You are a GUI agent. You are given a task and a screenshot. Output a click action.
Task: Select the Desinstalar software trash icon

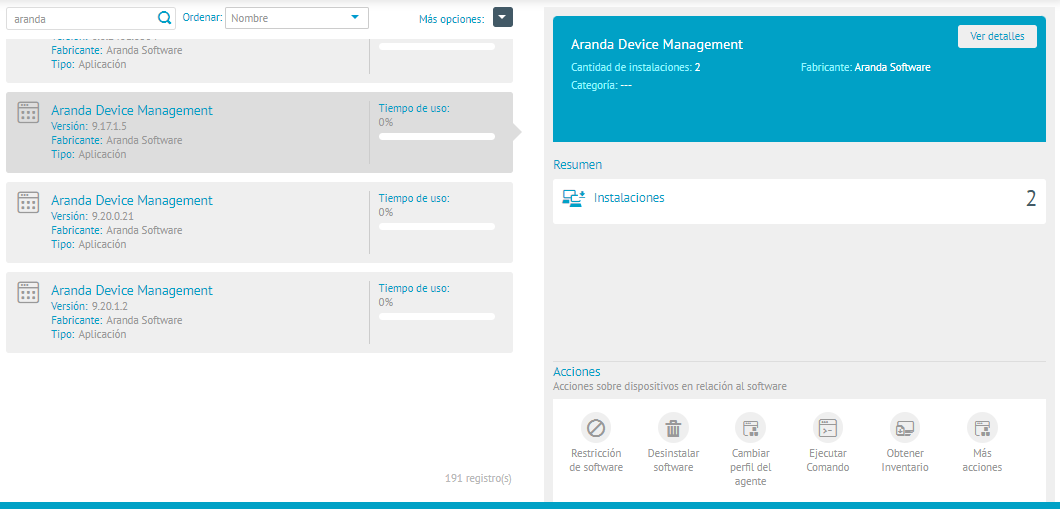click(x=673, y=428)
